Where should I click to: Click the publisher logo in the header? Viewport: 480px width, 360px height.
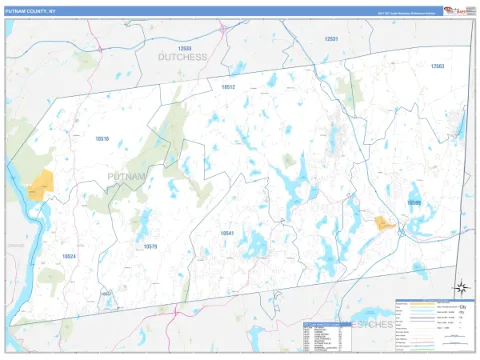click(x=460, y=11)
